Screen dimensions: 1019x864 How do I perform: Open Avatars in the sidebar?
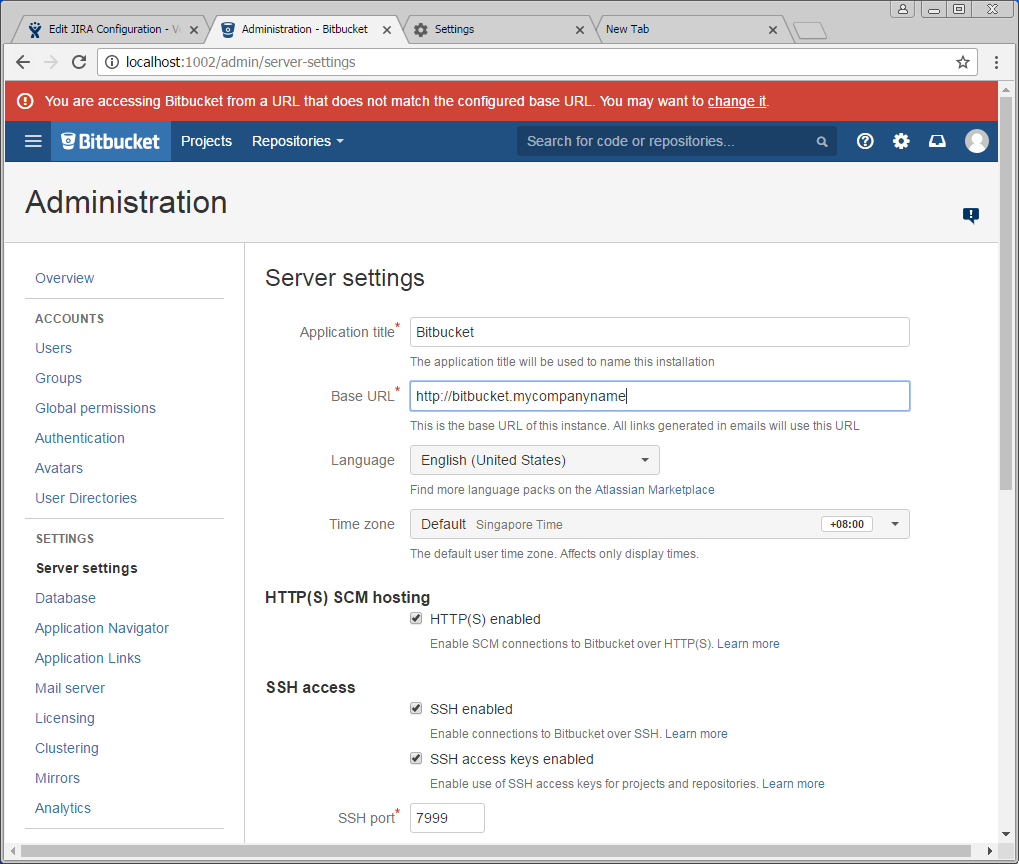[59, 468]
